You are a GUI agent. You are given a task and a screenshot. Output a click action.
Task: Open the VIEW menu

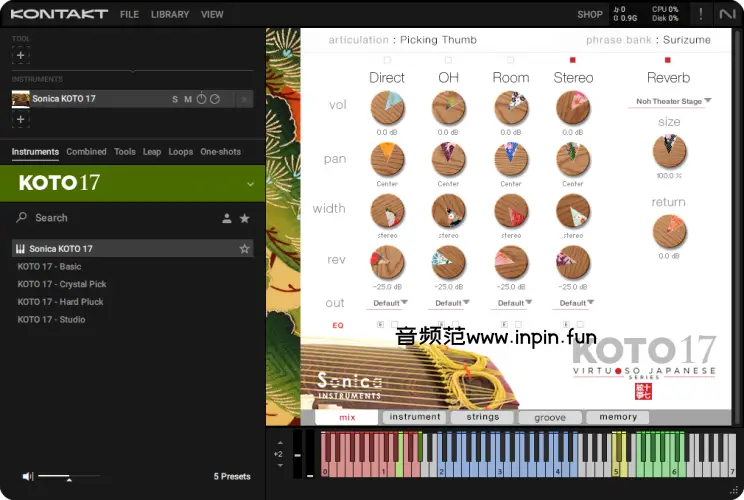pyautogui.click(x=212, y=15)
